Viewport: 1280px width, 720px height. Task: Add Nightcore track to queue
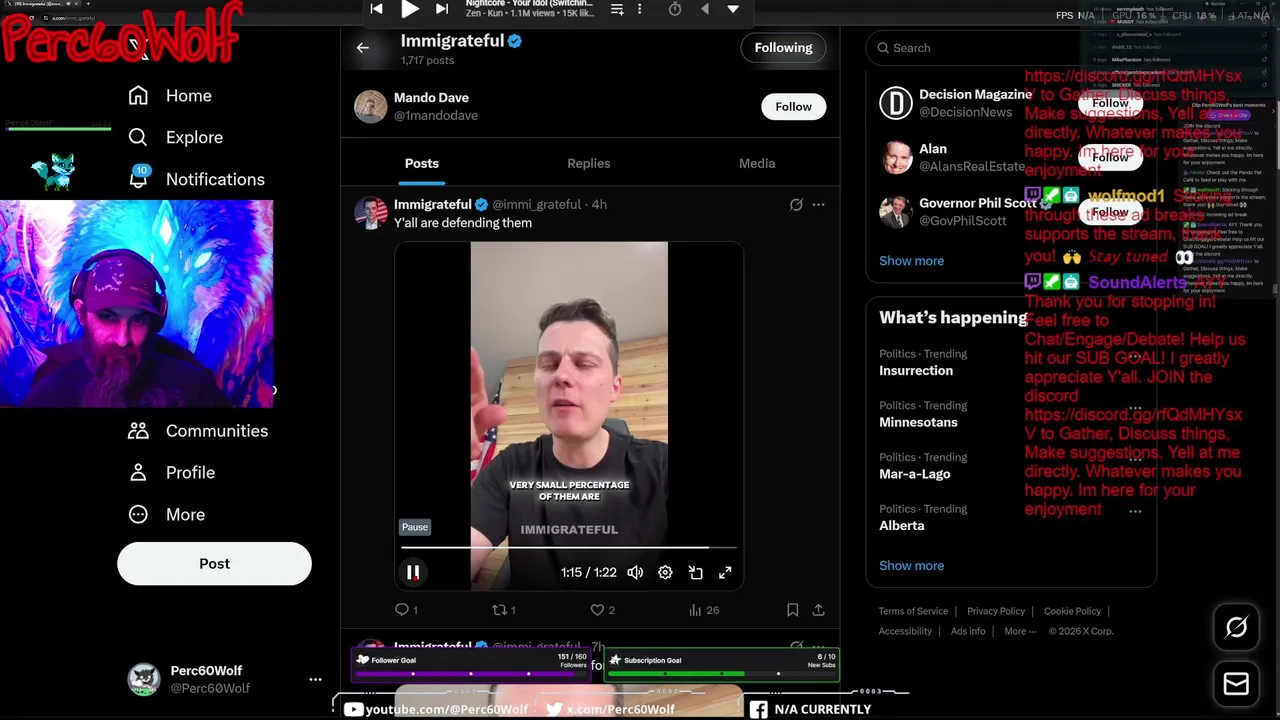coord(617,9)
